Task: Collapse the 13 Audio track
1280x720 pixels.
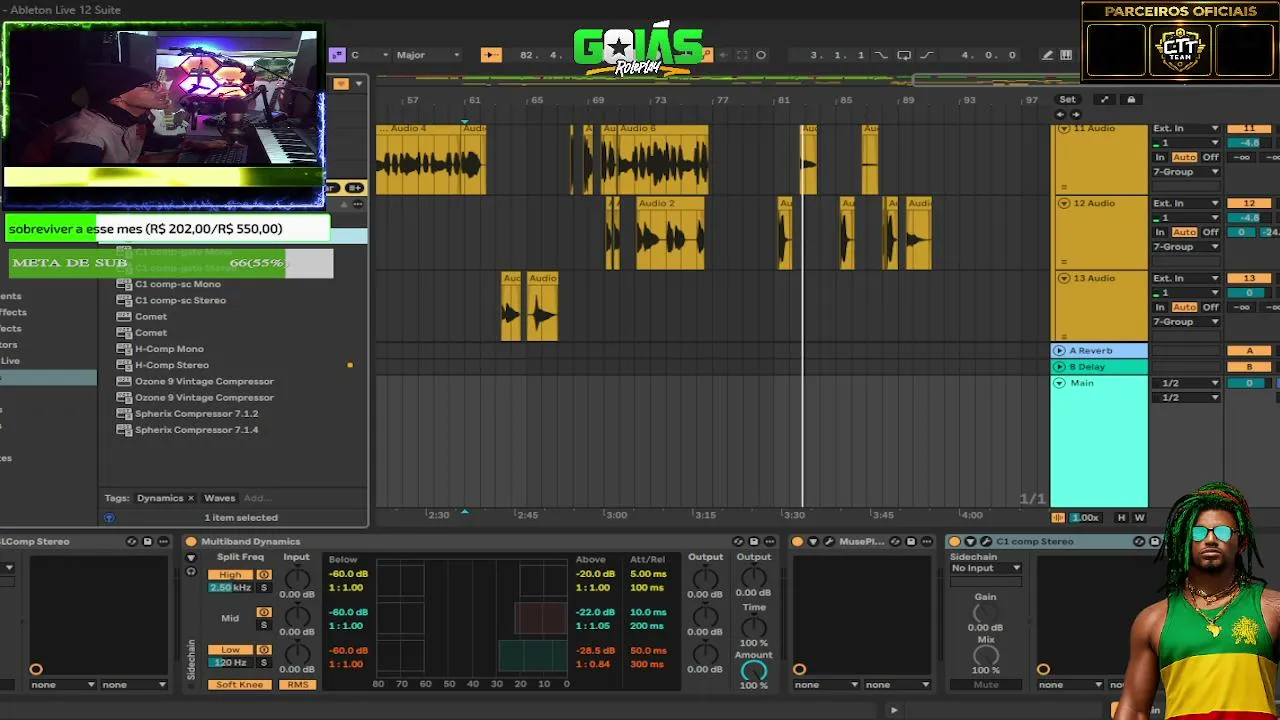Action: pyautogui.click(x=1063, y=278)
